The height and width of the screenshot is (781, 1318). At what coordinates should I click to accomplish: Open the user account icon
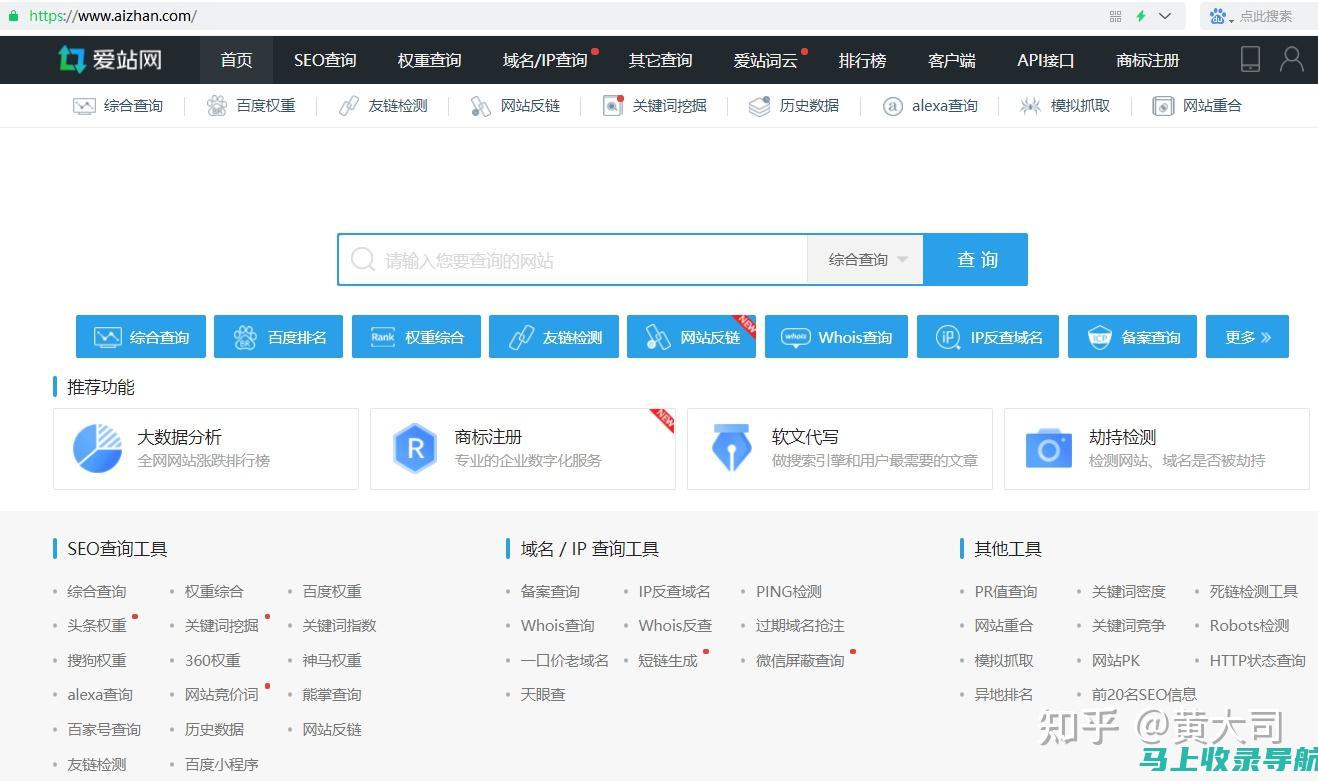[1292, 59]
